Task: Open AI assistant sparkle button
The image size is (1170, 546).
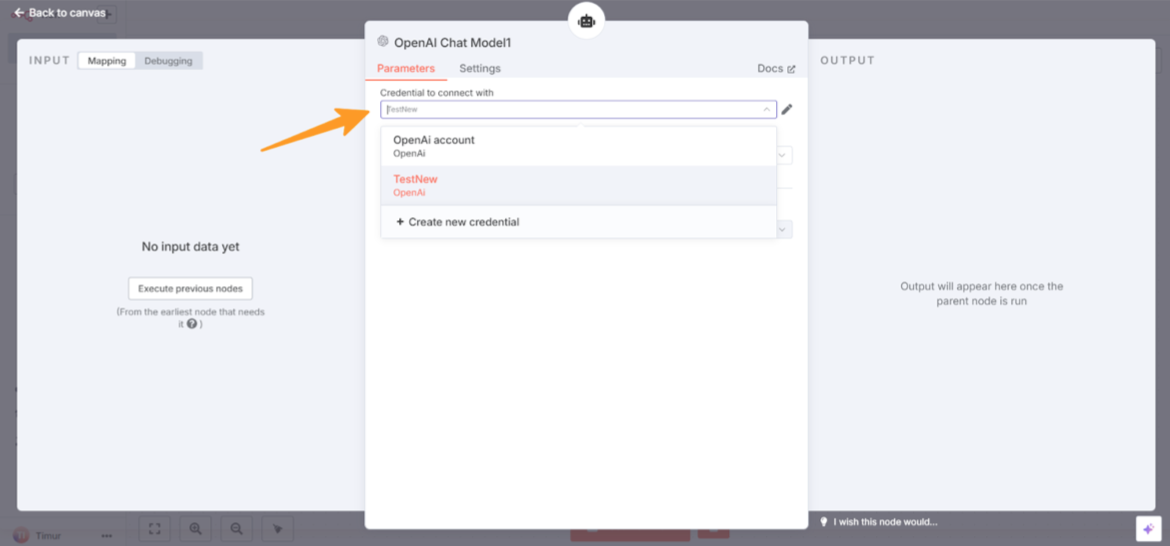Action: [x=1148, y=528]
